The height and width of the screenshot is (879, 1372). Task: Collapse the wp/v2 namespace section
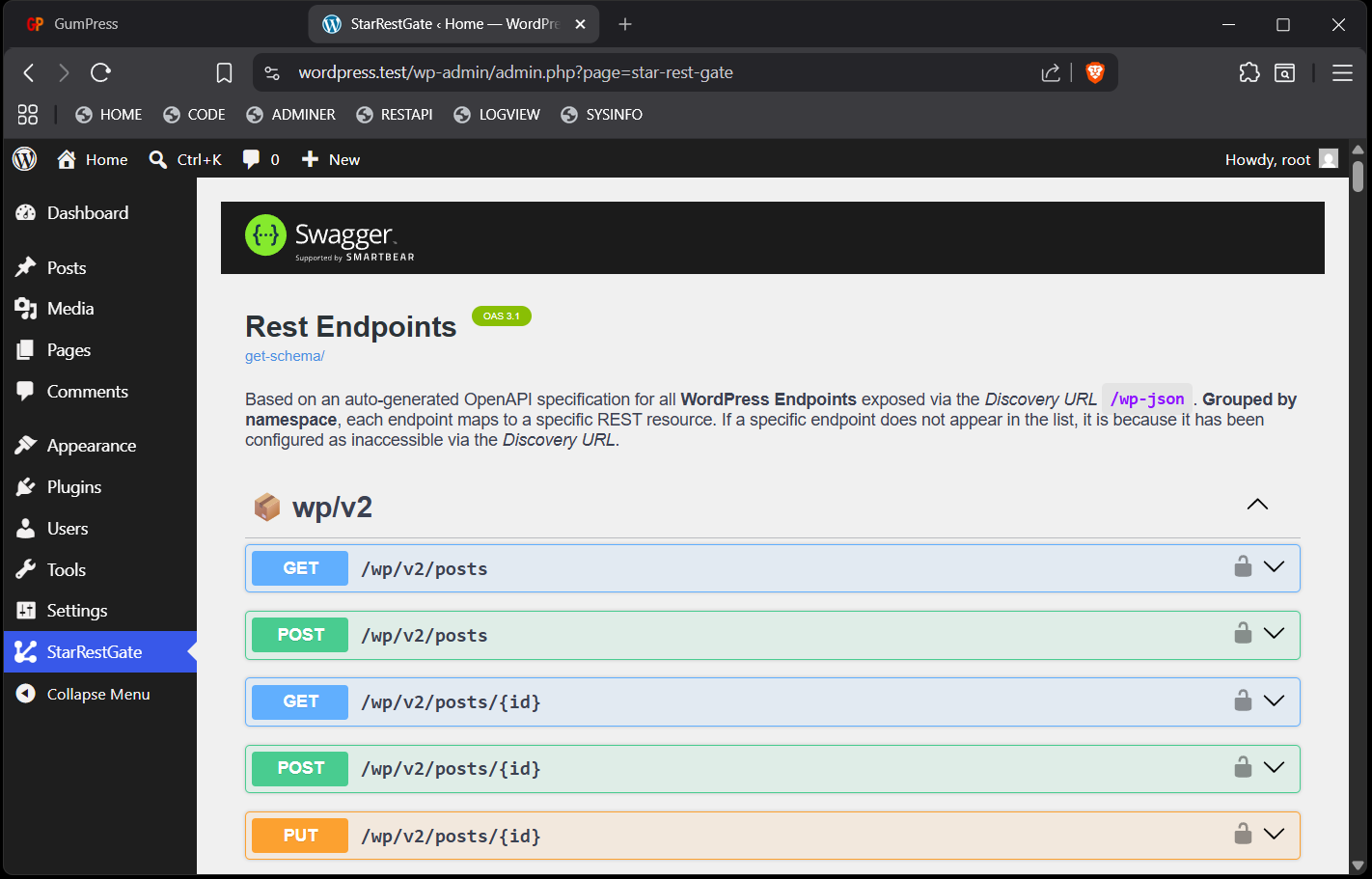click(x=1257, y=505)
